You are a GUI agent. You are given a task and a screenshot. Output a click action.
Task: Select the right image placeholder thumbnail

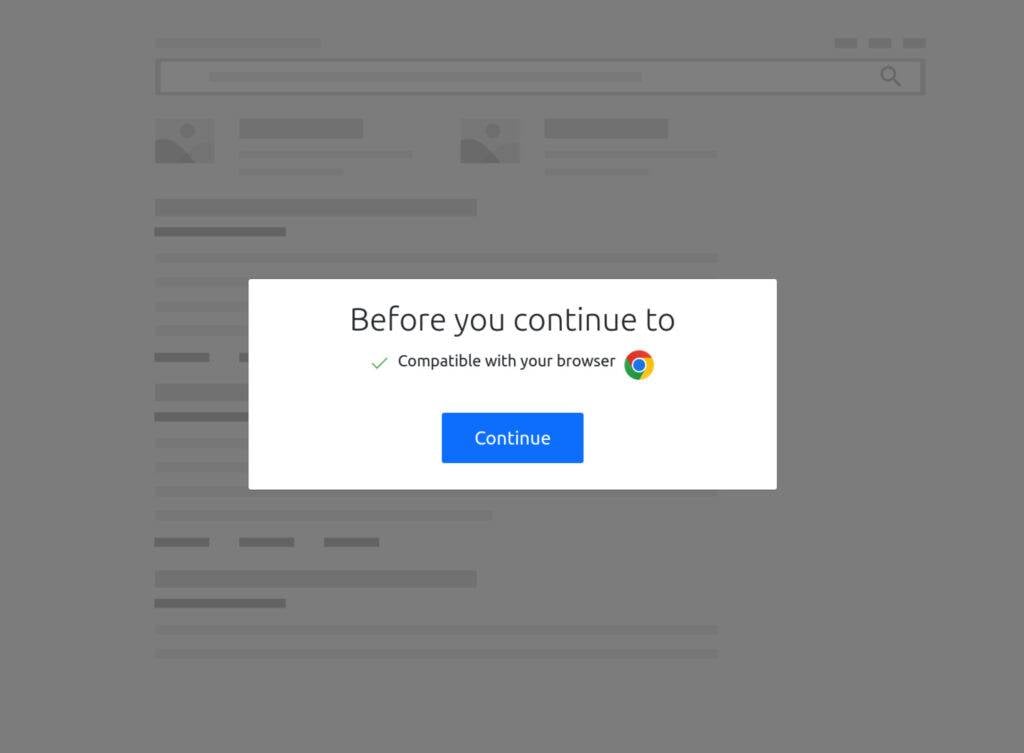(490, 140)
